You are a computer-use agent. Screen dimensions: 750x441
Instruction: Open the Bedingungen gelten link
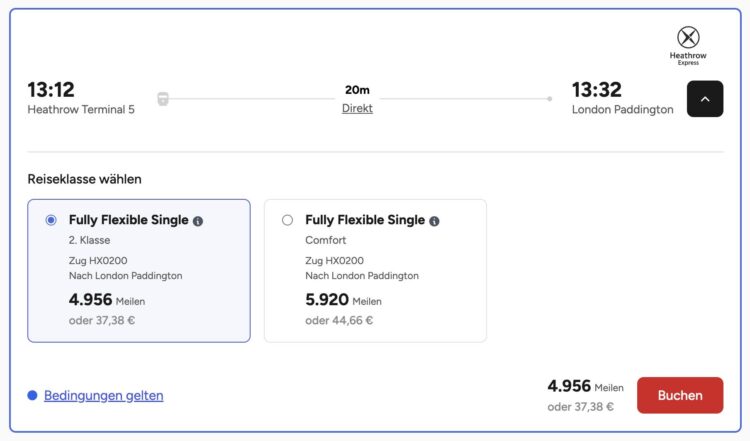pyautogui.click(x=104, y=396)
